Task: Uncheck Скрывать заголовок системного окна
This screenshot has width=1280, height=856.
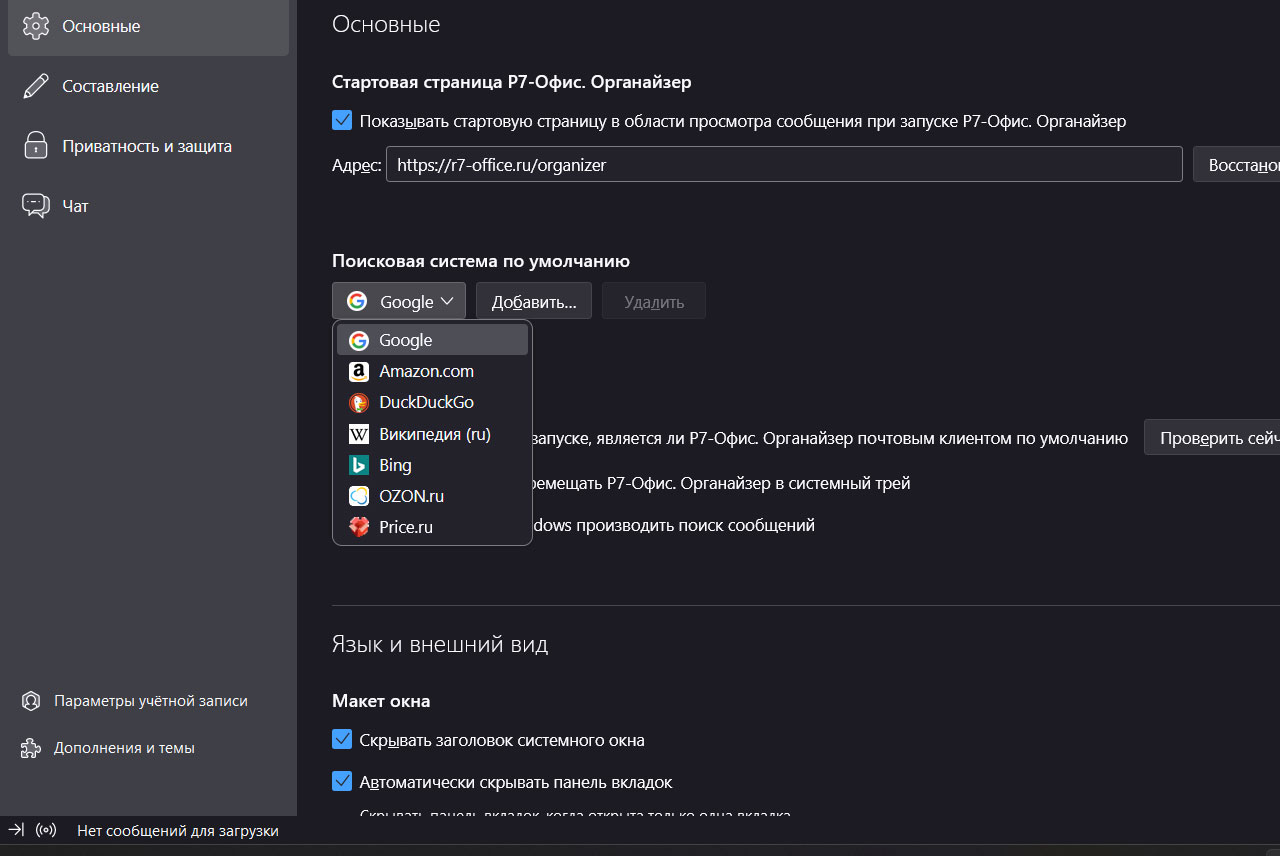Action: [342, 740]
